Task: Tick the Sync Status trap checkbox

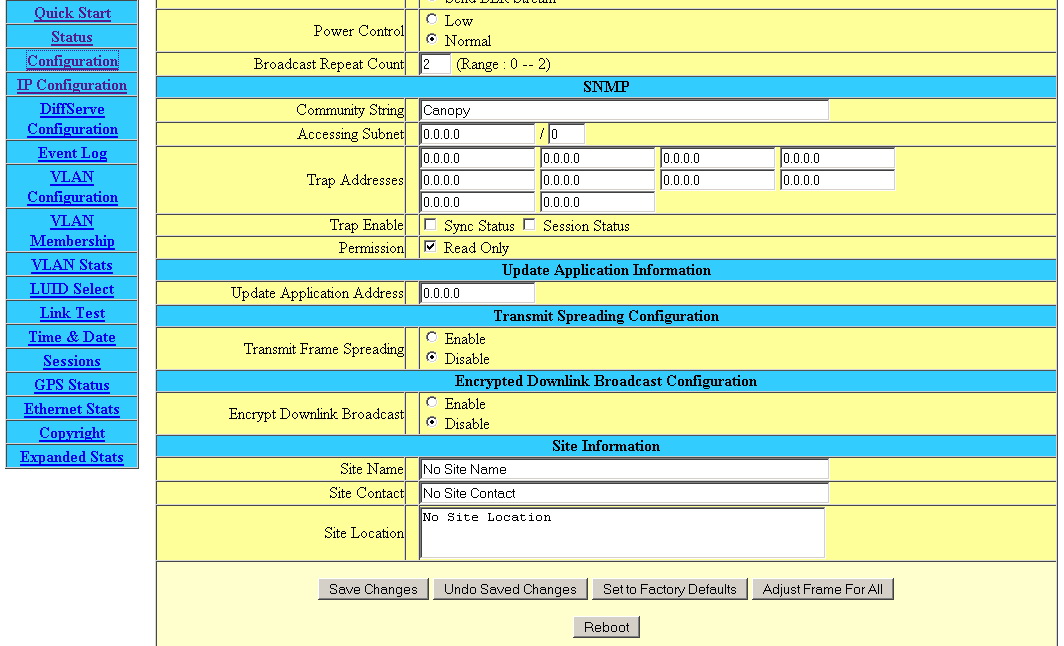Action: tap(430, 225)
